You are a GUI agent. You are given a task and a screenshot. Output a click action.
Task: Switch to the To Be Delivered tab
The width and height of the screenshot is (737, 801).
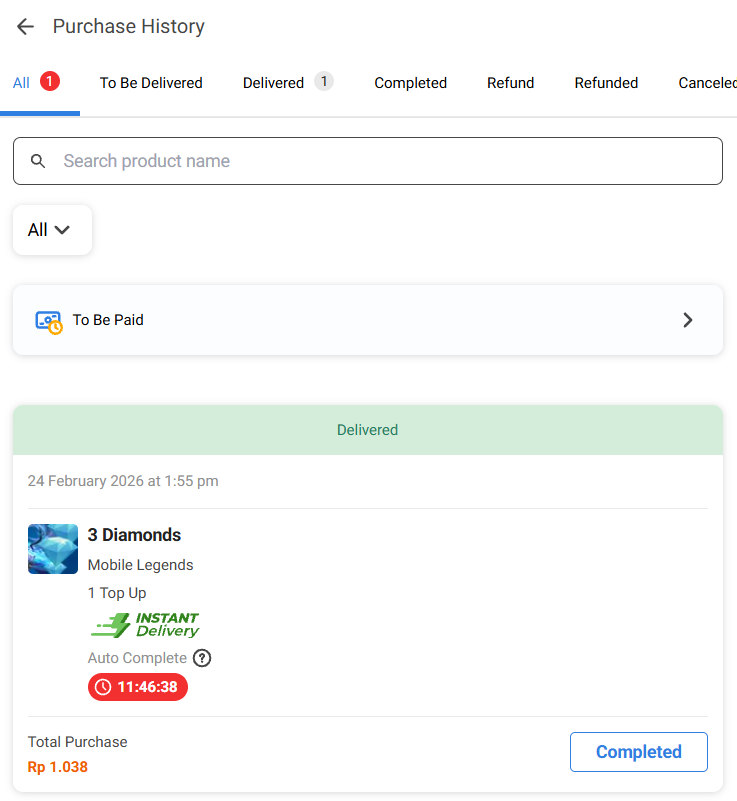pos(151,83)
